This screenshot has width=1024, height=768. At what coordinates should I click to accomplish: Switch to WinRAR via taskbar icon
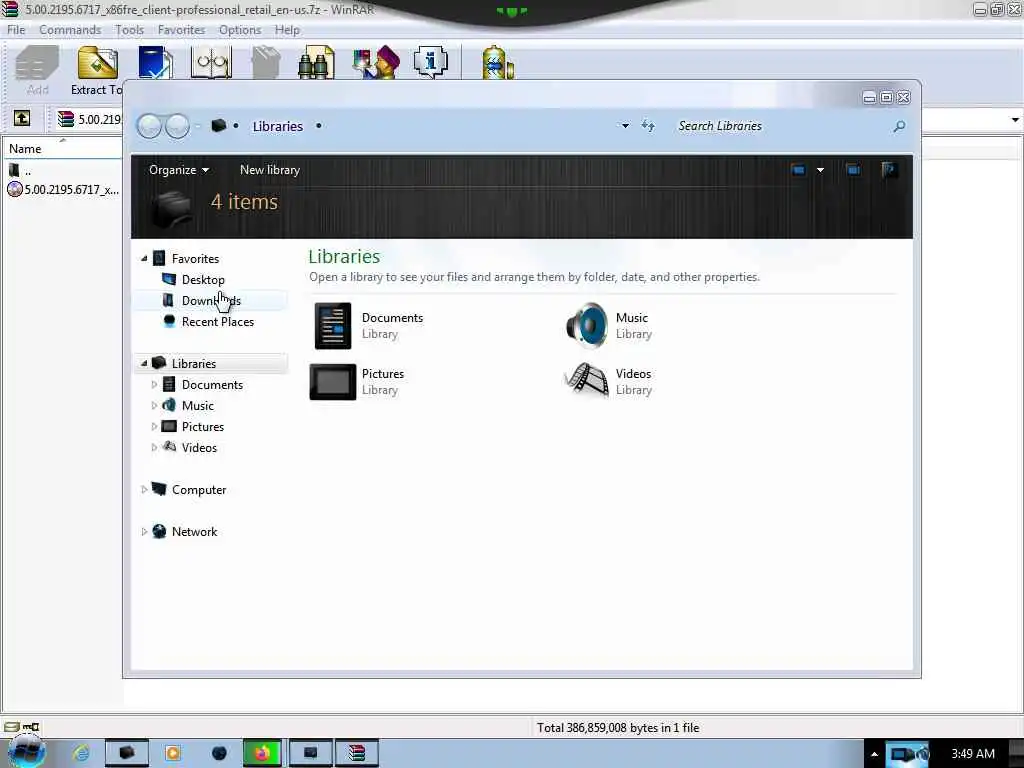357,753
